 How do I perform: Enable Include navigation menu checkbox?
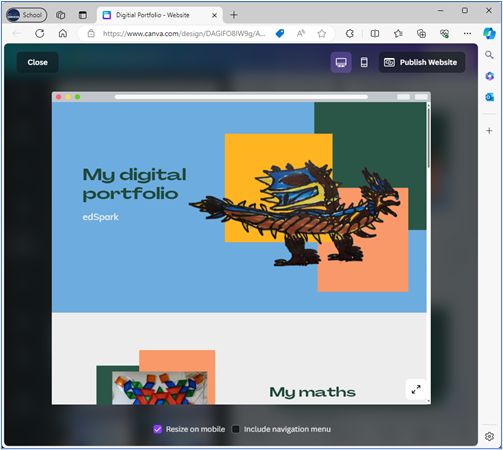coord(236,429)
